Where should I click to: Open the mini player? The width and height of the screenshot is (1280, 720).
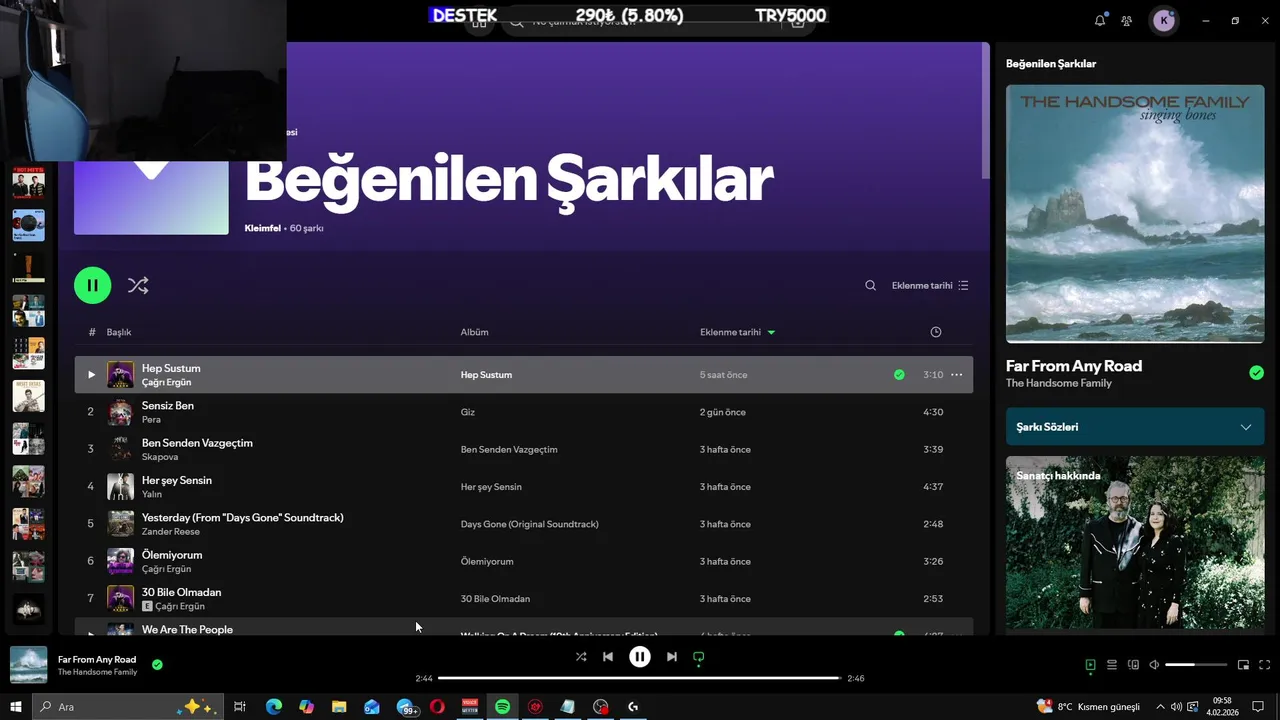pos(1243,665)
